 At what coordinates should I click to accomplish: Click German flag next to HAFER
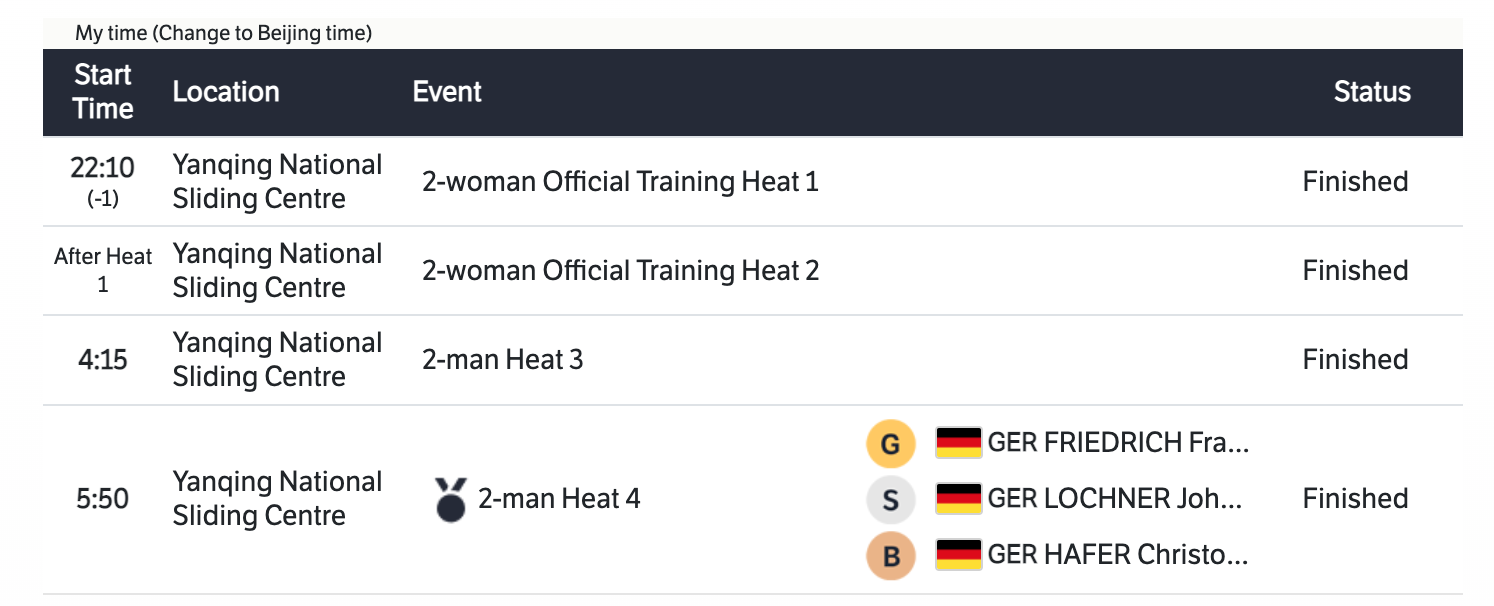coord(958,554)
